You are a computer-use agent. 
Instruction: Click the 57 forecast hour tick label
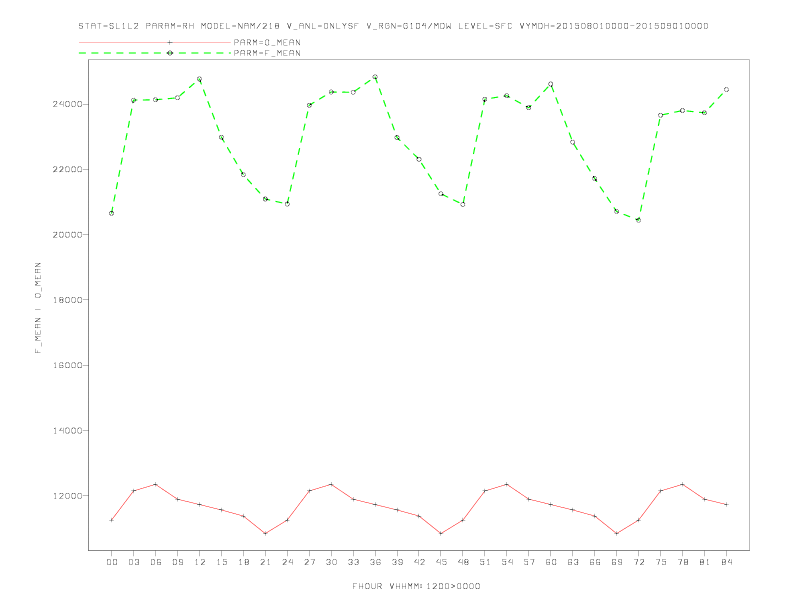[529, 562]
